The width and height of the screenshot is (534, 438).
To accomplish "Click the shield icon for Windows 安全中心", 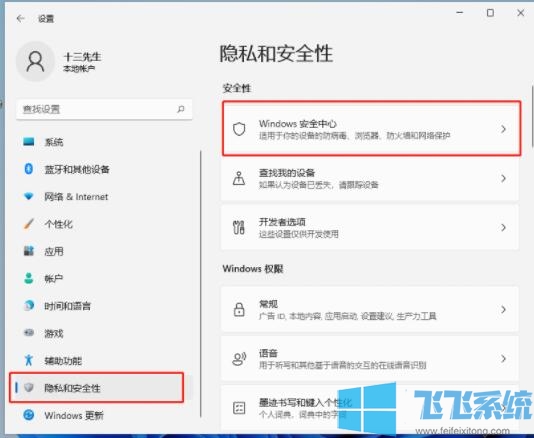I will point(239,129).
